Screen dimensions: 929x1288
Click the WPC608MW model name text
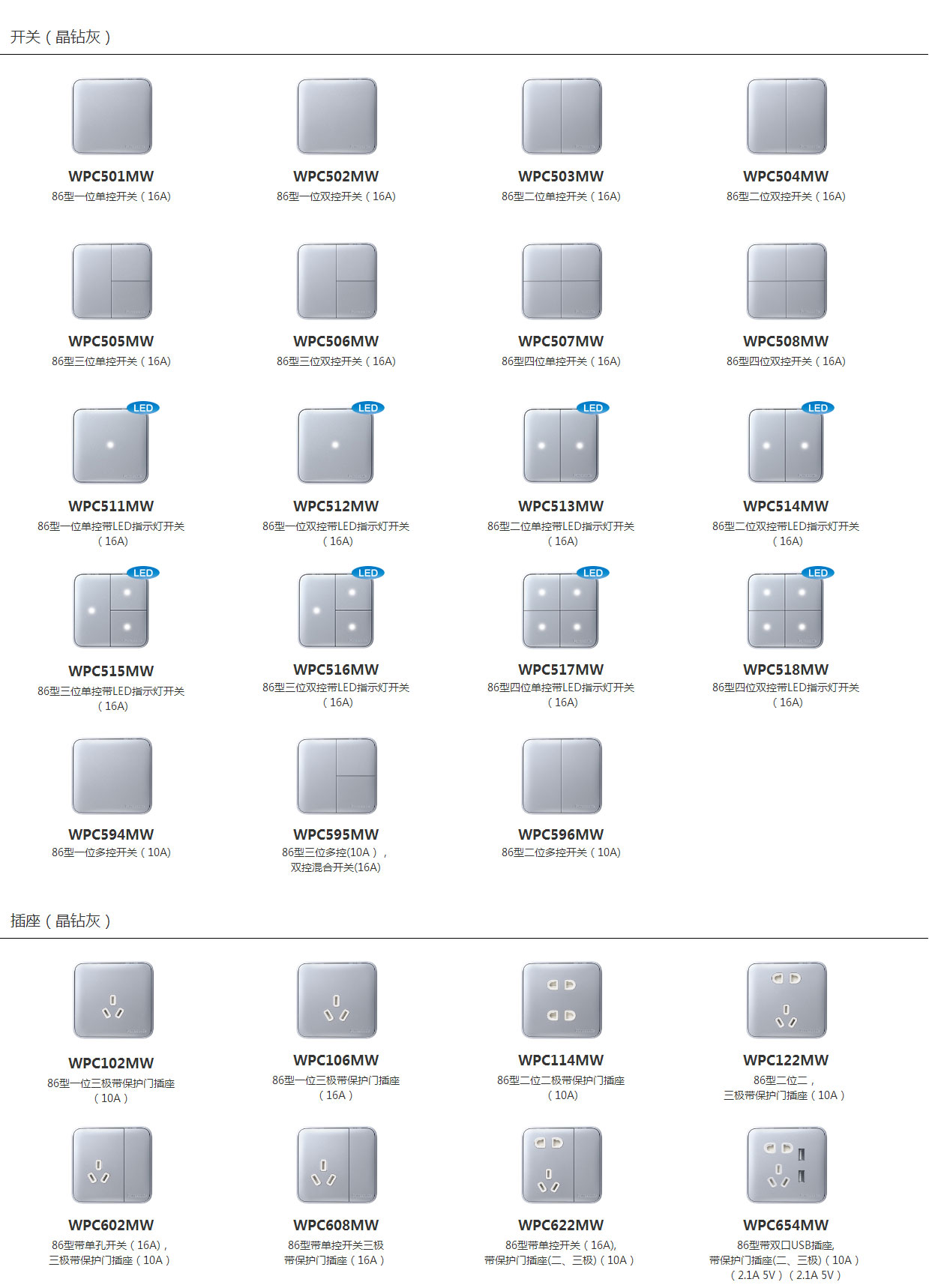336,1225
